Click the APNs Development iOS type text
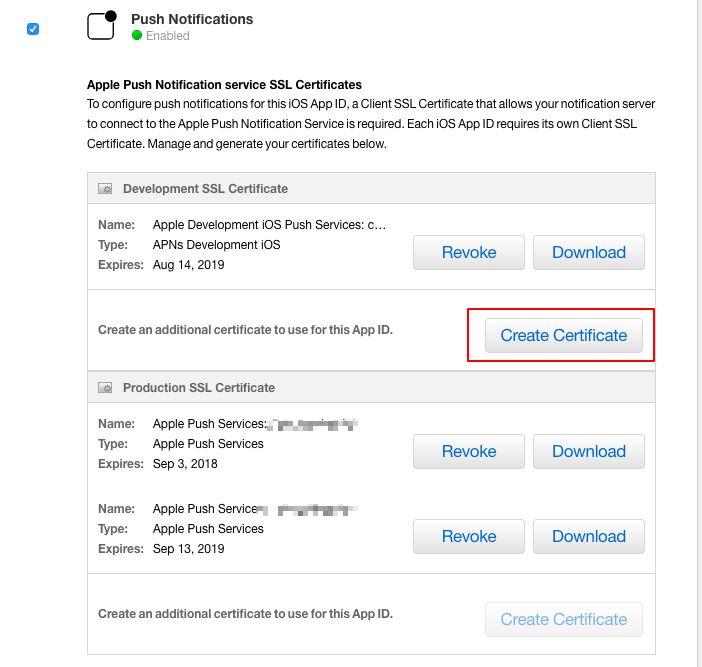Viewport: 702px width, 667px height. [x=216, y=245]
